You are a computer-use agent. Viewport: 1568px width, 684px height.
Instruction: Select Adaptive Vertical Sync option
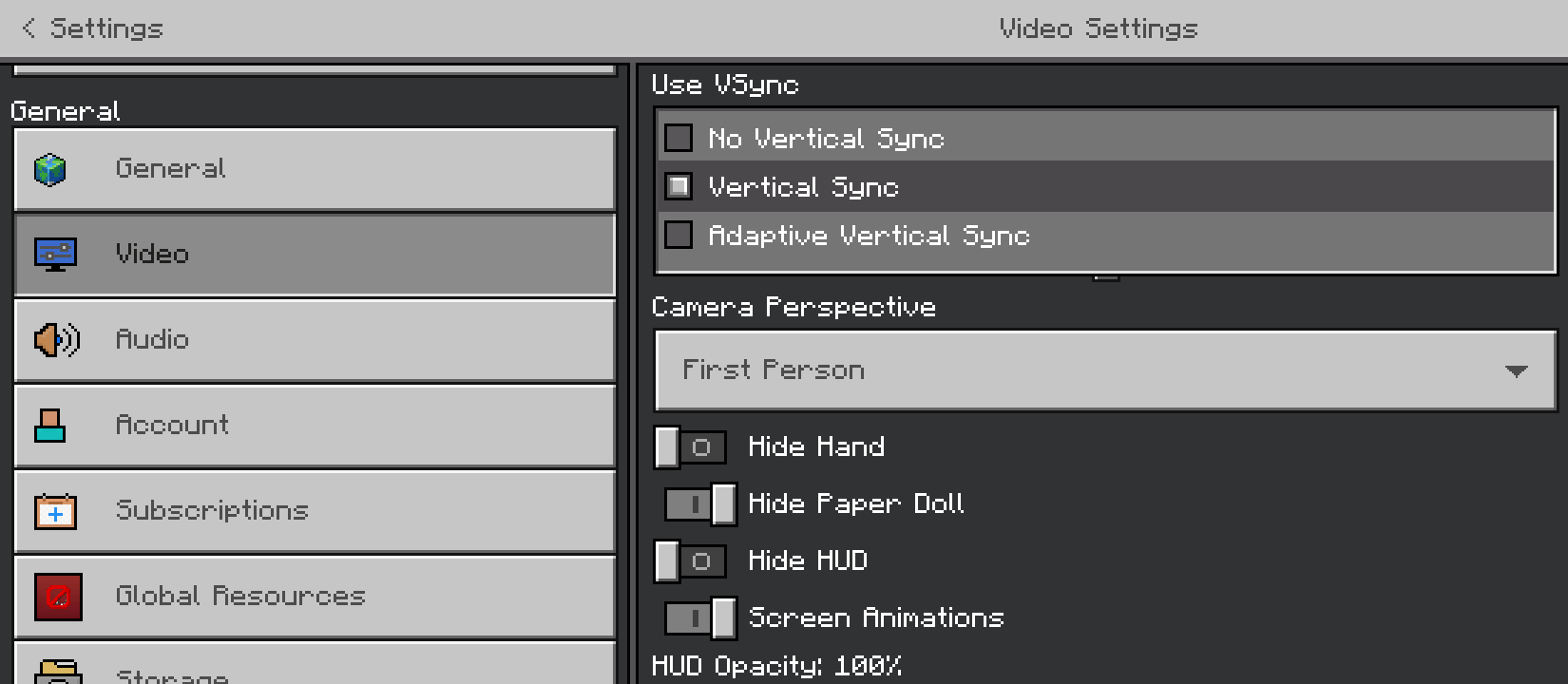pos(1105,235)
